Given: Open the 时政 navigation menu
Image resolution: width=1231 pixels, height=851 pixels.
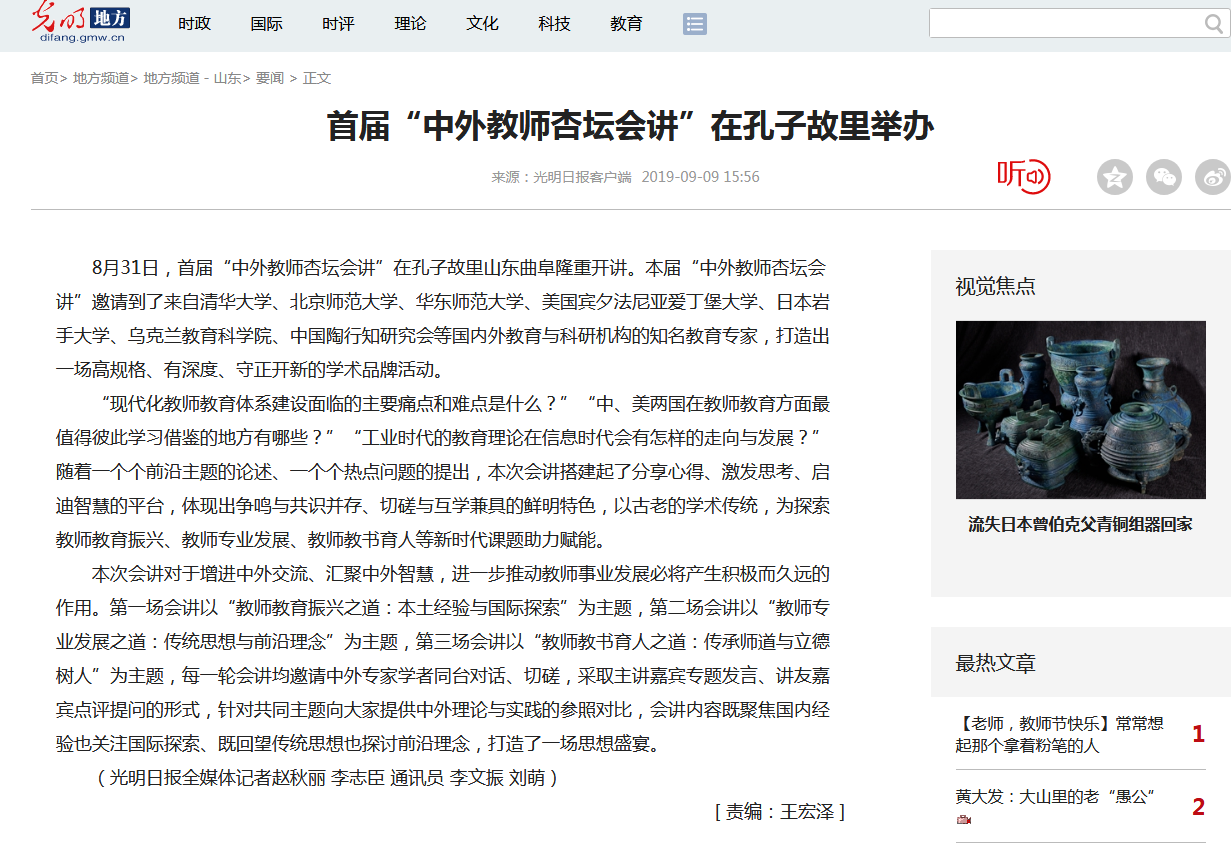Looking at the screenshot, I should click(x=195, y=24).
